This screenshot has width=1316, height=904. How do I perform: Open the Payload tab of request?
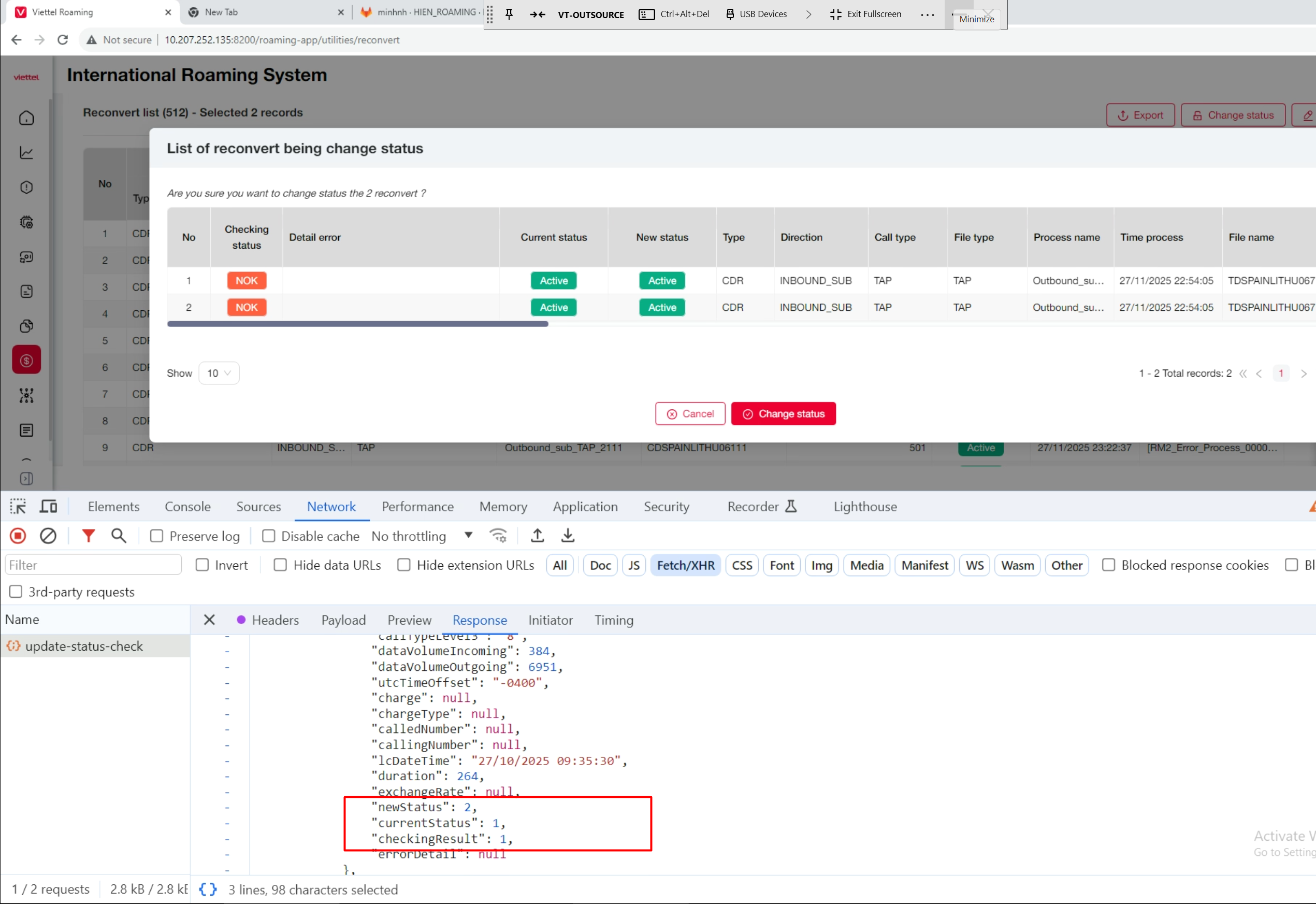(343, 620)
